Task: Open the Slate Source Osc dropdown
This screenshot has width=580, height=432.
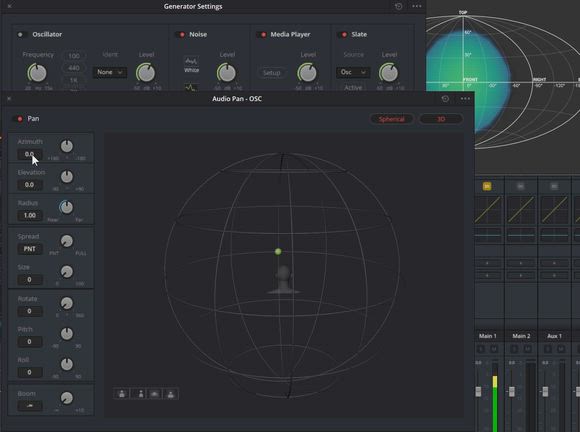Action: 353,72
